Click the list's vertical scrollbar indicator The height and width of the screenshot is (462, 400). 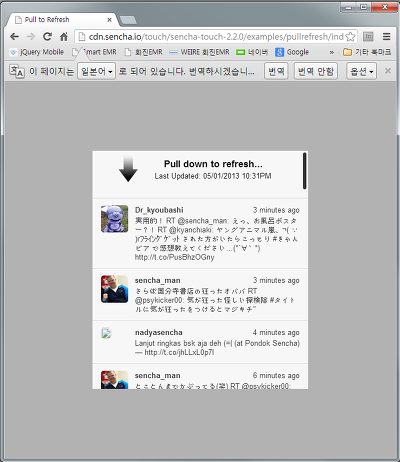pos(304,171)
